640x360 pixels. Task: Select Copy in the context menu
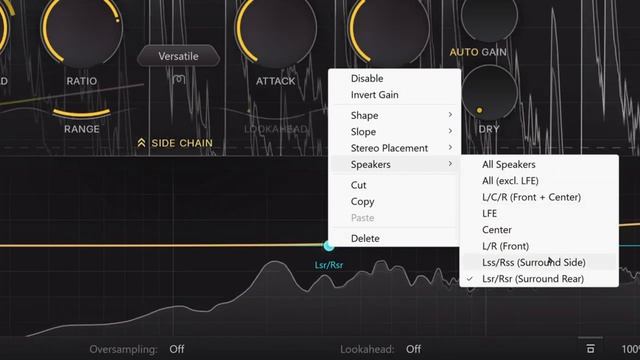click(x=394, y=202)
